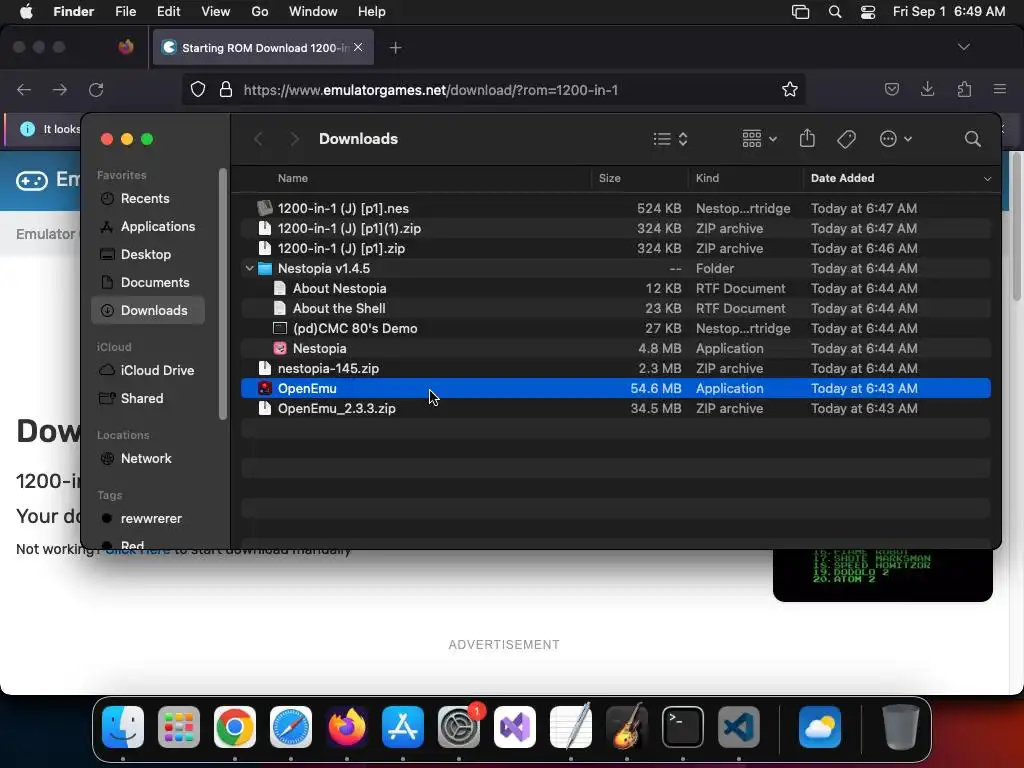This screenshot has height=768, width=1024.
Task: Open Firefox list all tabs chevron
Action: 963,47
